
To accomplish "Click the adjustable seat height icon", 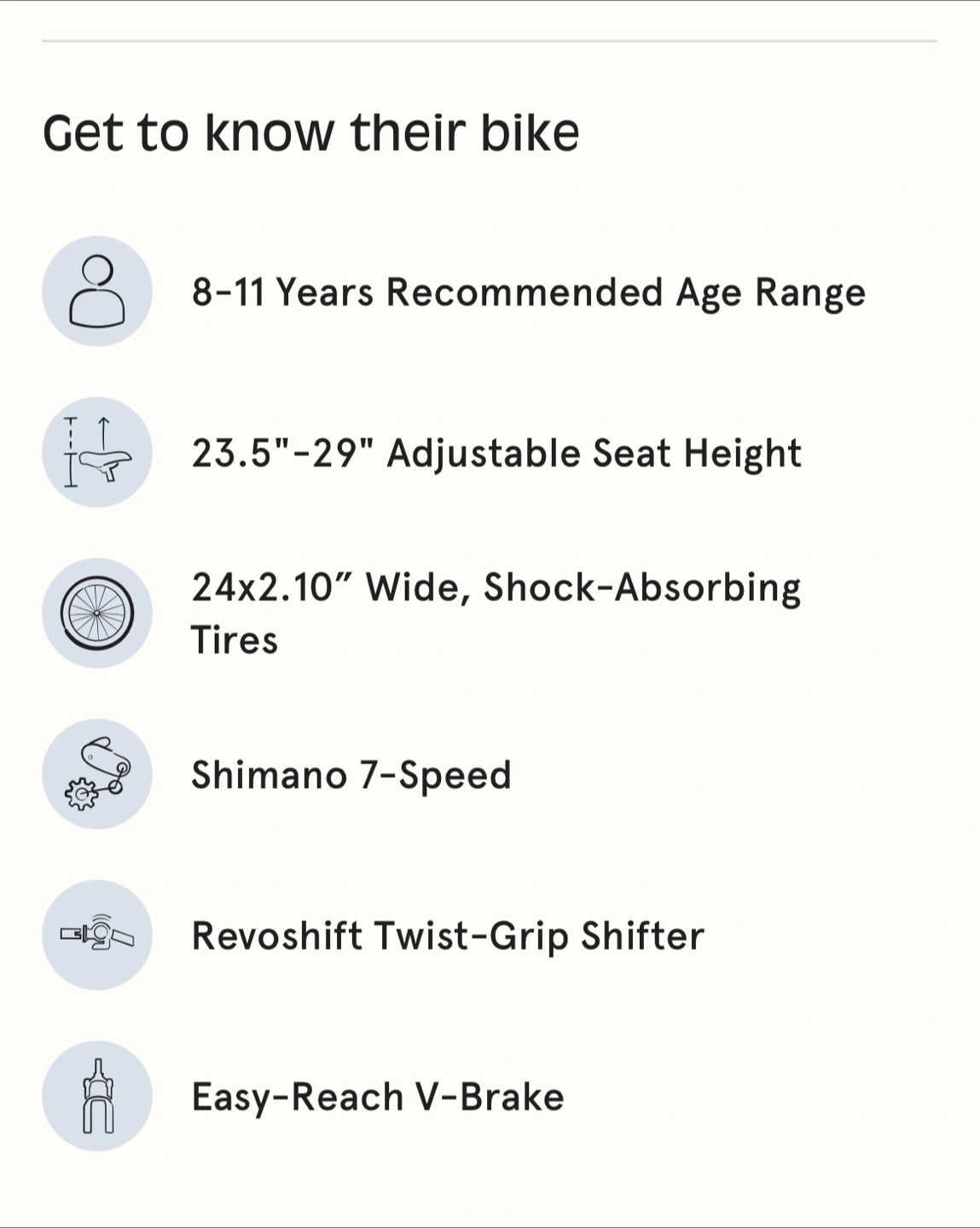I will coord(97,453).
